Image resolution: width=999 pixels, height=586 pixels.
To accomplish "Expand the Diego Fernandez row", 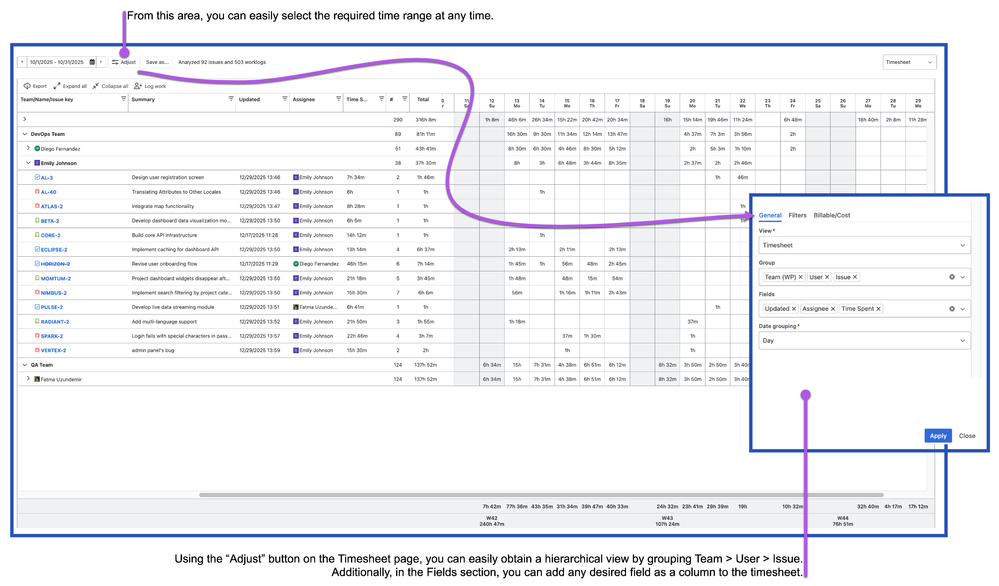I will click(x=28, y=148).
